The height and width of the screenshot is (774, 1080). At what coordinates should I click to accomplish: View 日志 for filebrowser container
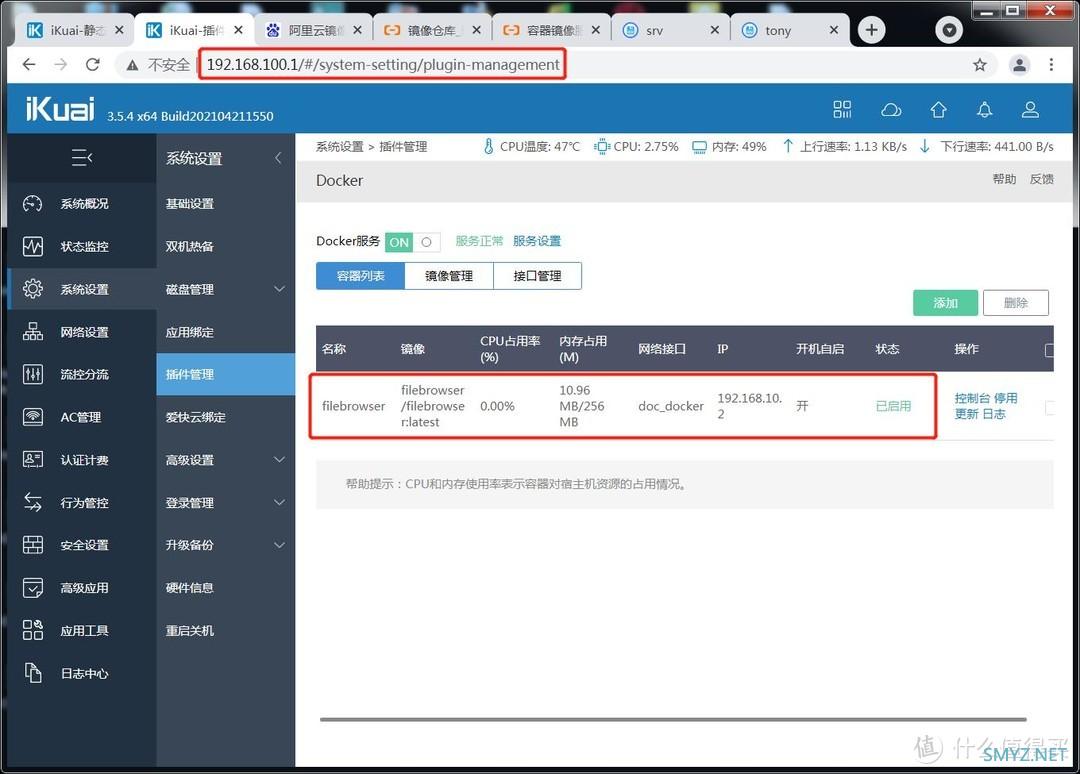click(994, 414)
